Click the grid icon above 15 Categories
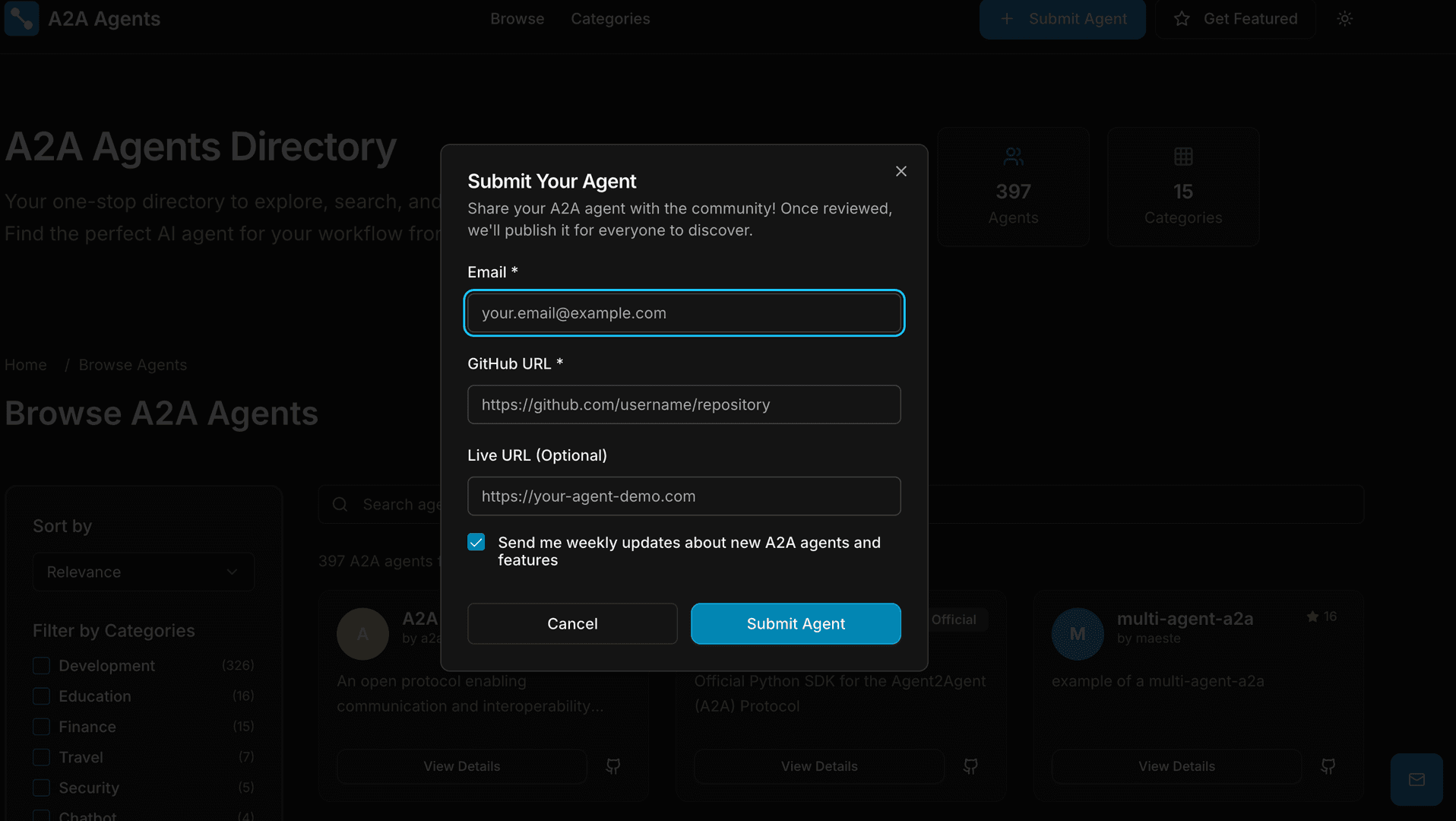 tap(1182, 157)
